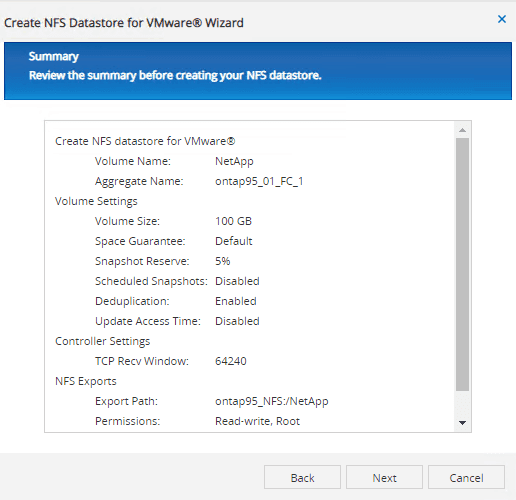516x500 pixels.
Task: Click the Deduplication Enabled value
Action: [236, 301]
